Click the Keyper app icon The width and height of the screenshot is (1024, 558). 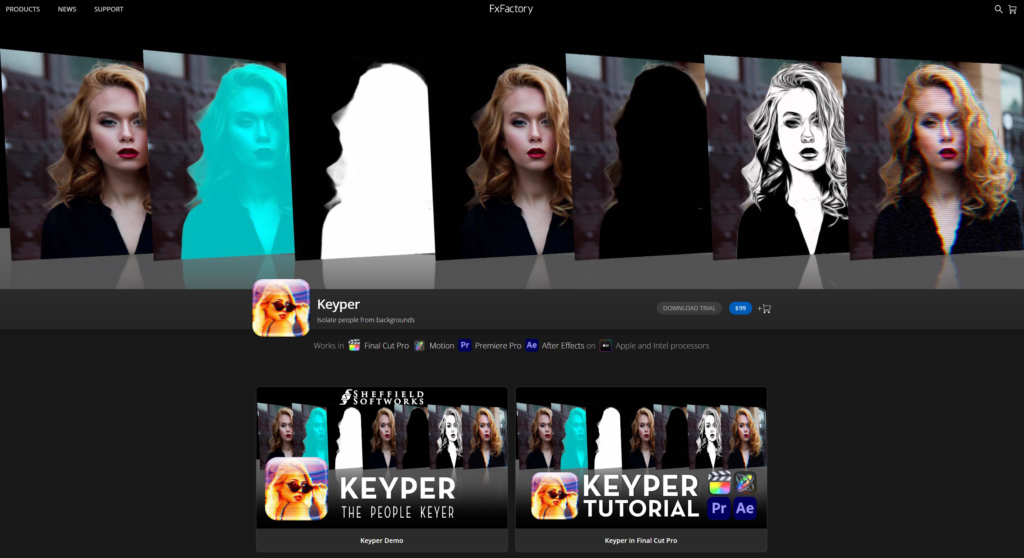(x=281, y=308)
